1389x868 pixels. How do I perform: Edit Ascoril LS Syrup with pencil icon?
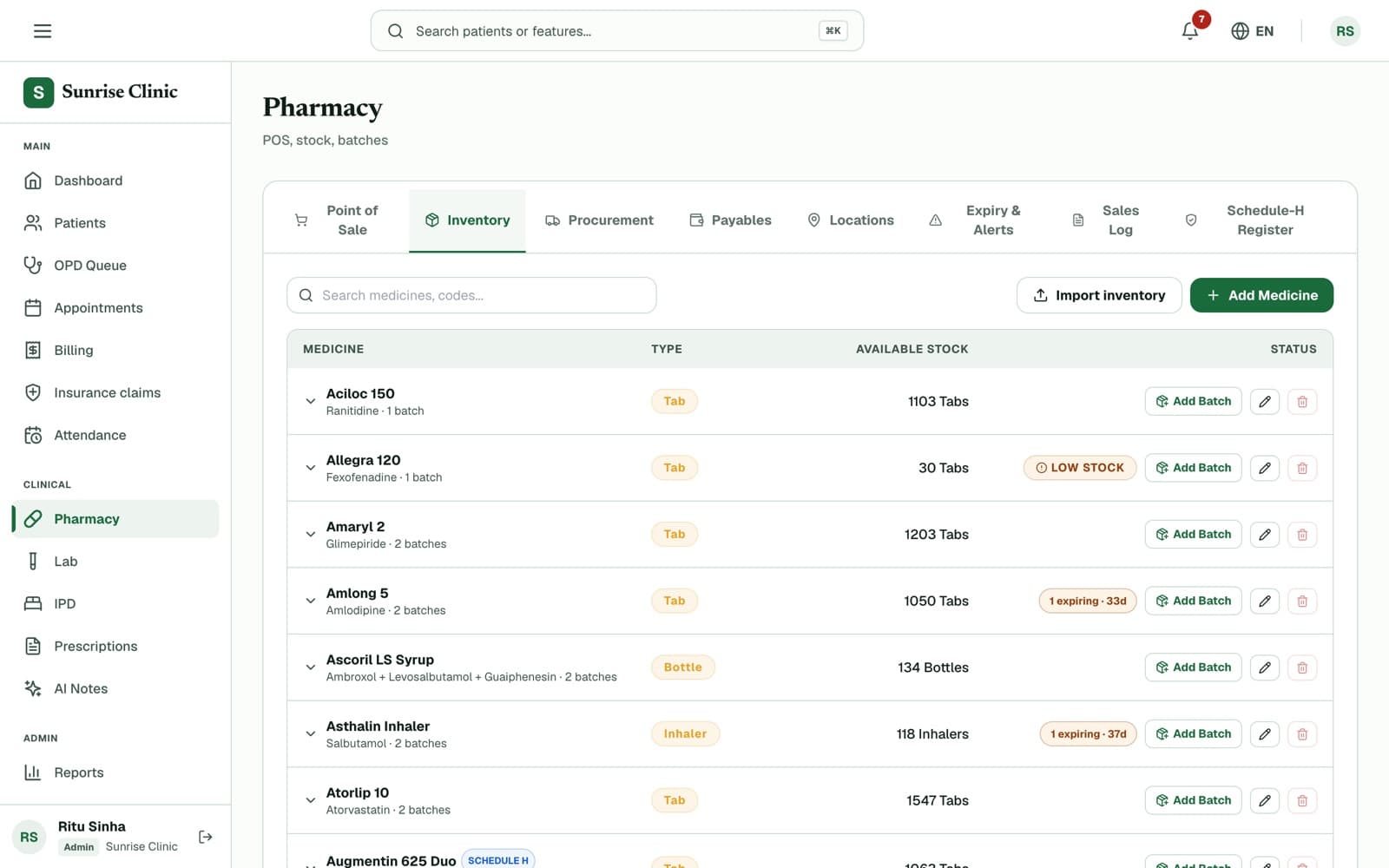pos(1265,667)
